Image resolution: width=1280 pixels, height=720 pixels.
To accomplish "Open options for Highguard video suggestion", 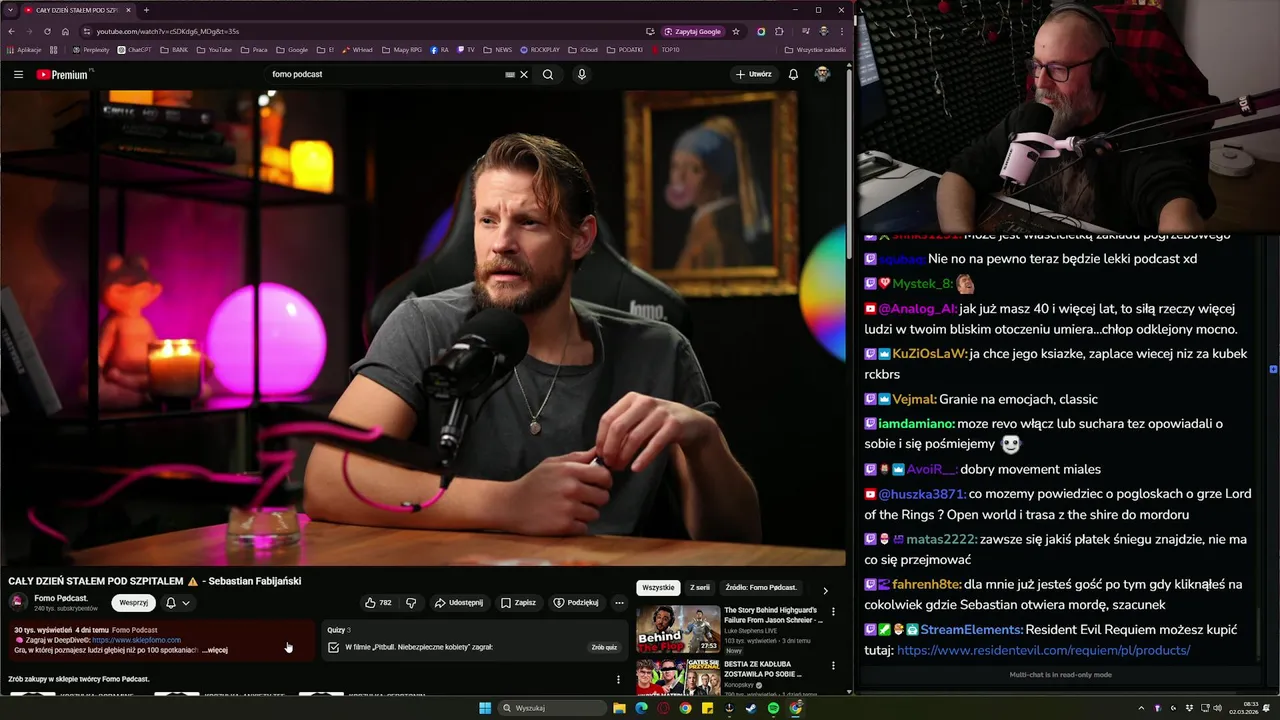I will click(x=833, y=612).
